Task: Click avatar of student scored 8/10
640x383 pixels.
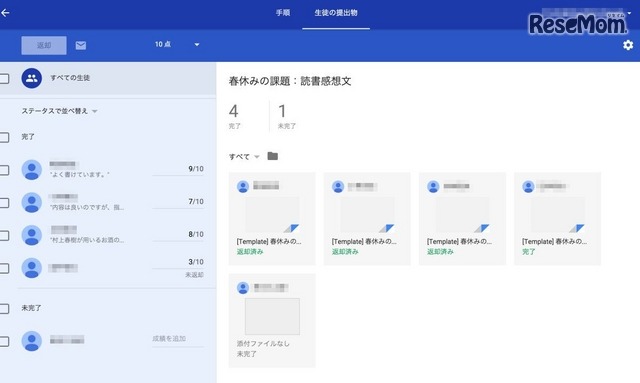Action: [32, 235]
